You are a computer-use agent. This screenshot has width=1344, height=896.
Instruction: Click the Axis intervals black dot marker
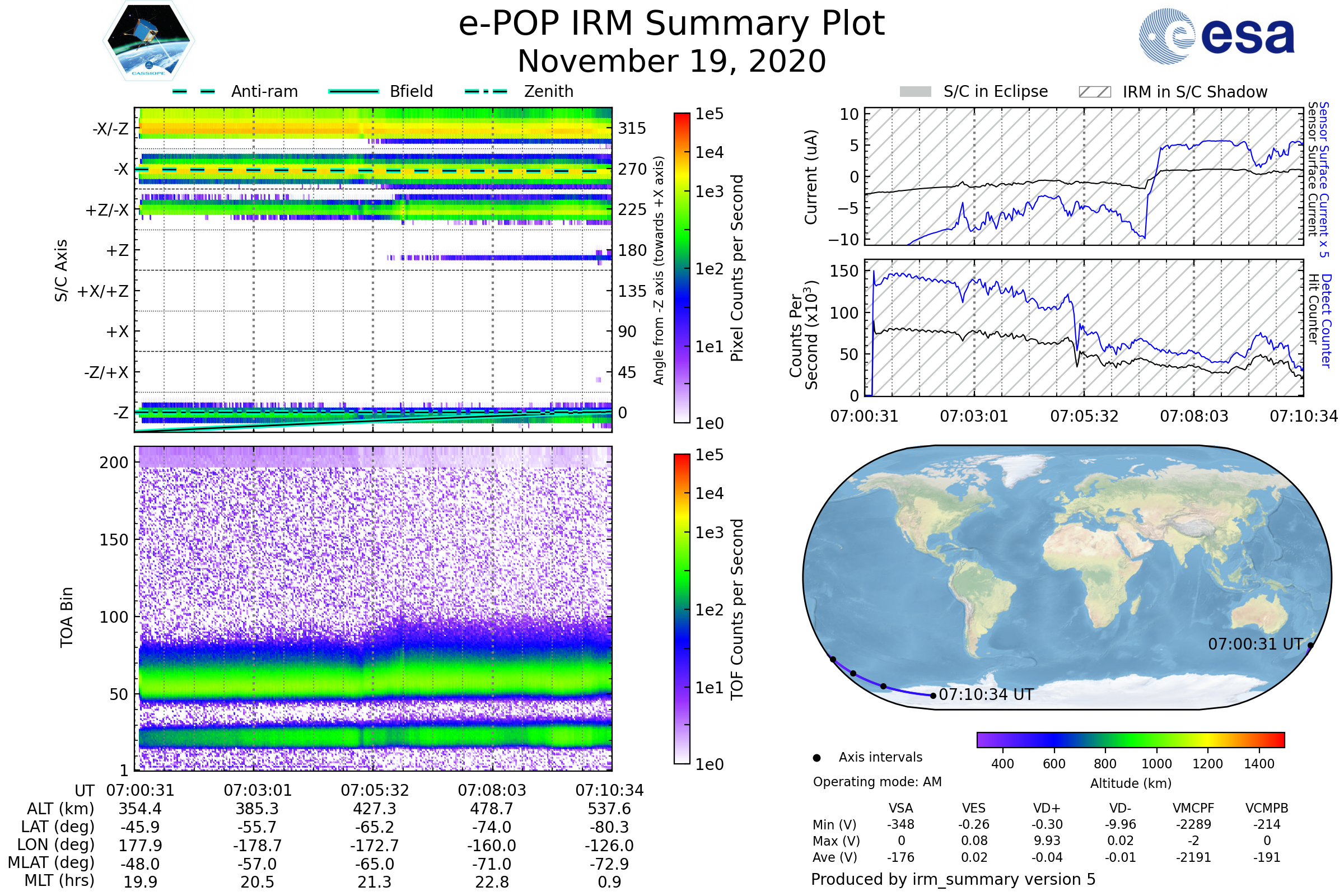coord(817,758)
